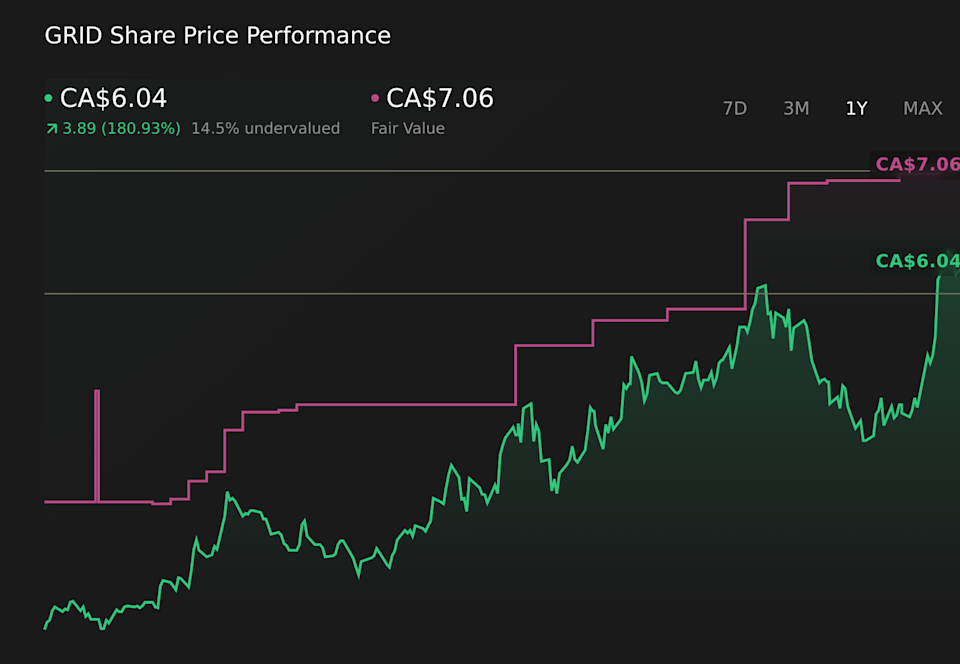Open the MAX range option
The height and width of the screenshot is (664, 960).
click(923, 108)
